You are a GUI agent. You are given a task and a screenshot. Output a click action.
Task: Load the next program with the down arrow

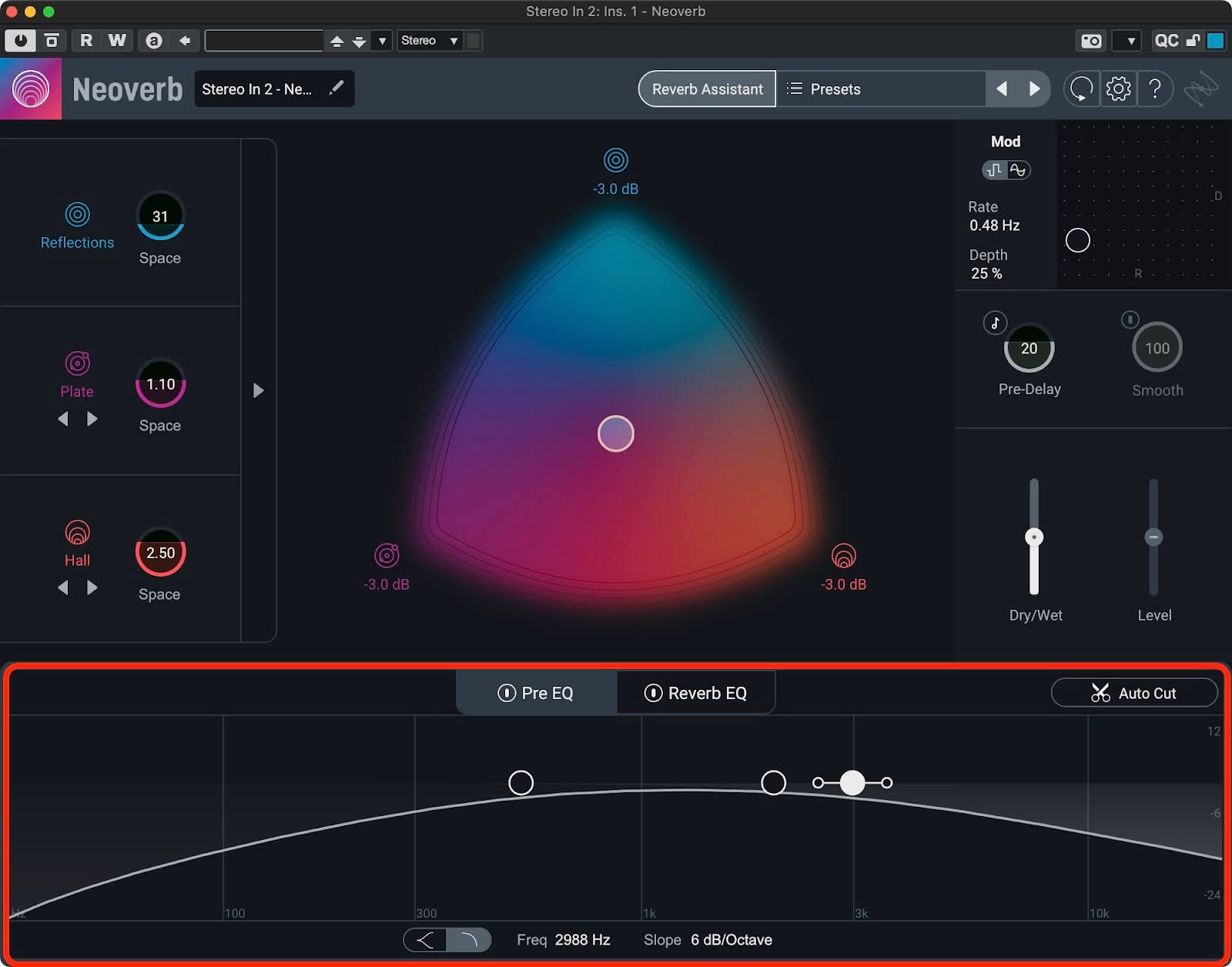click(x=359, y=42)
